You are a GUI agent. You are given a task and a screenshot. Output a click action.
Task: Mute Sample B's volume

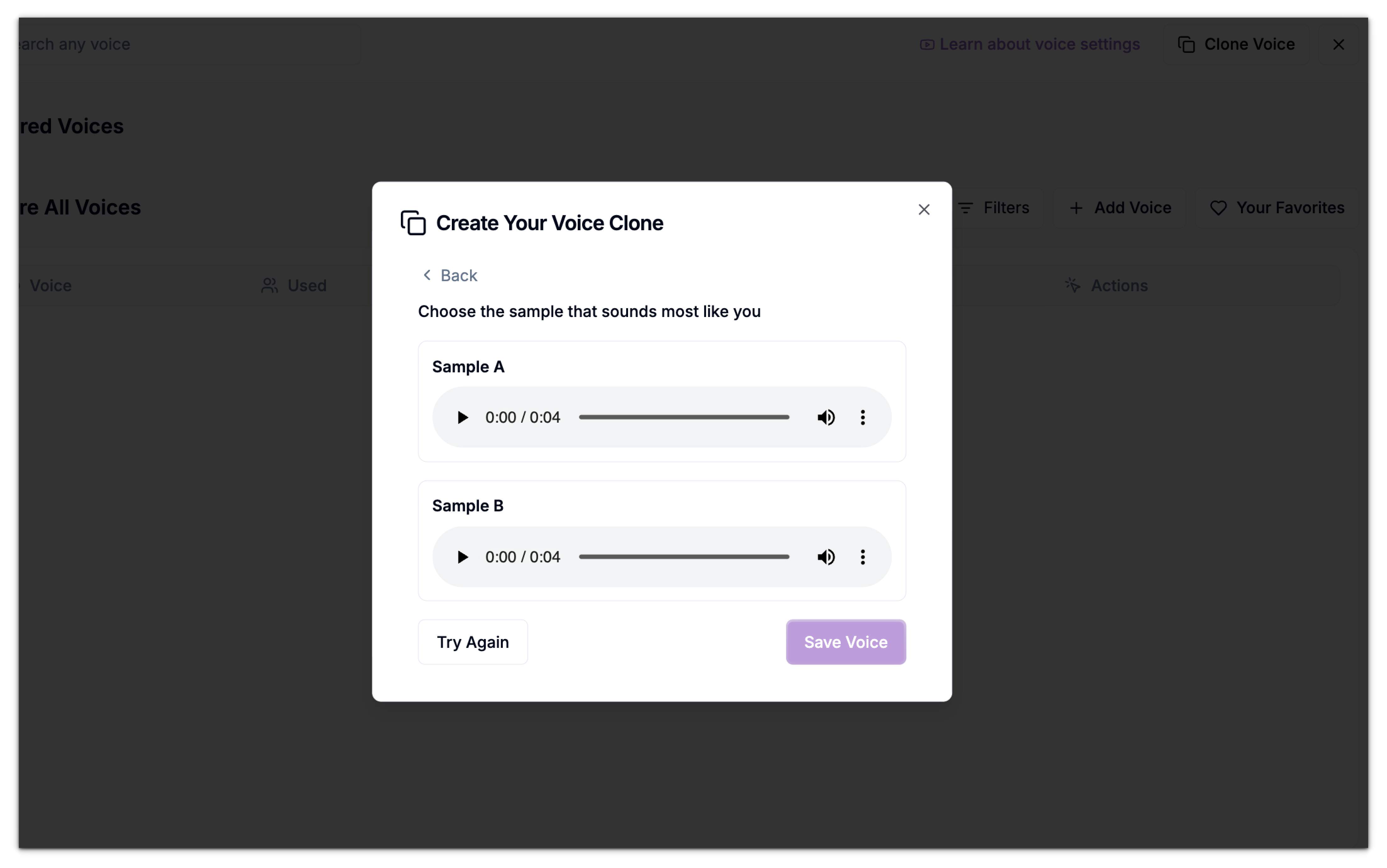(x=825, y=556)
